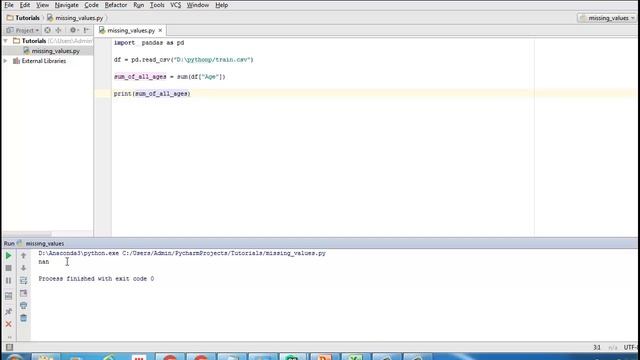
Task: Expand External Libraries node
Action: [x=6, y=61]
